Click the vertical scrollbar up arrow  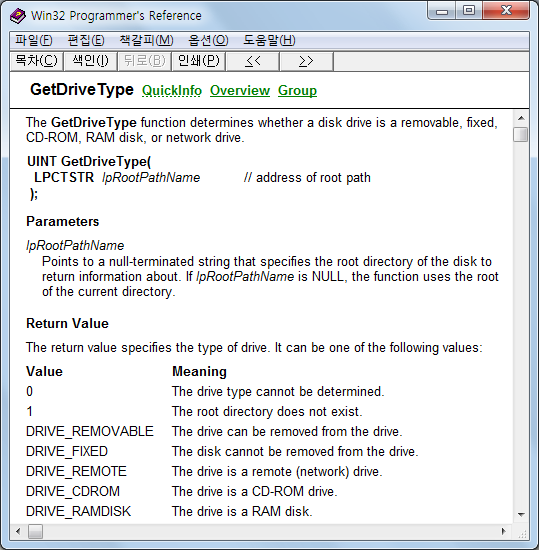point(521,118)
